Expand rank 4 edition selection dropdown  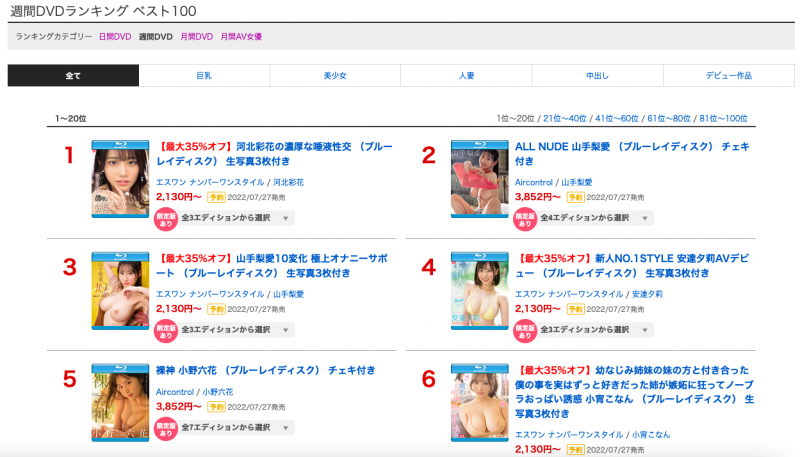(596, 329)
